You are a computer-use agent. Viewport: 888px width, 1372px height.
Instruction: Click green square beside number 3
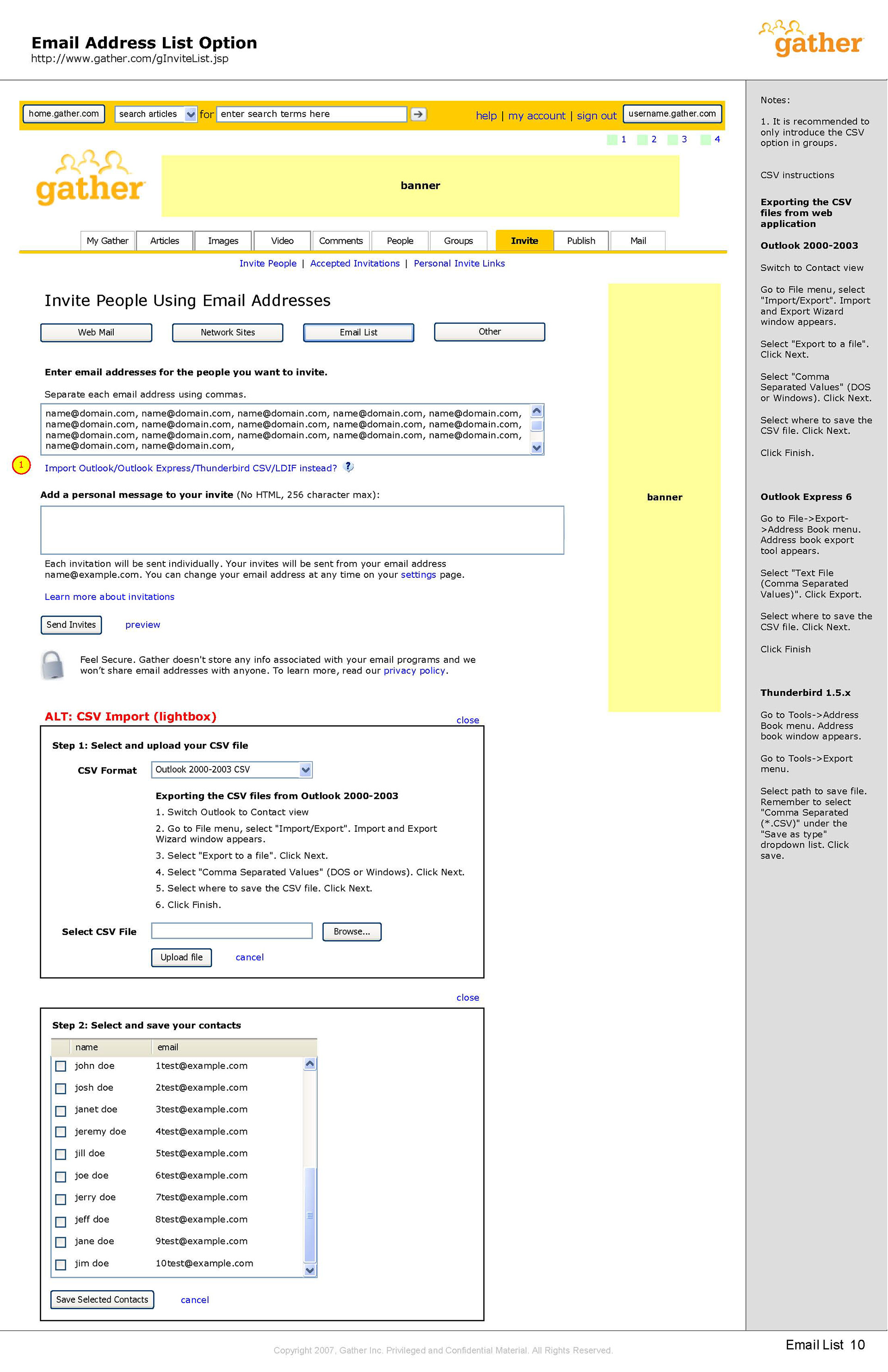[672, 140]
